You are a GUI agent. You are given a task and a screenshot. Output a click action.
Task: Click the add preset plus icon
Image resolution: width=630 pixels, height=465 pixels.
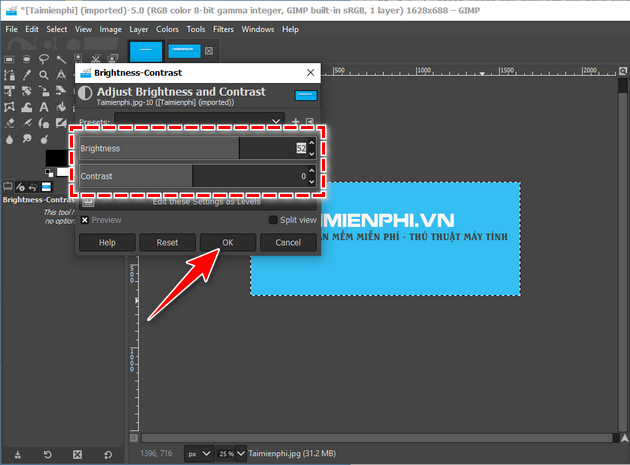[x=295, y=121]
